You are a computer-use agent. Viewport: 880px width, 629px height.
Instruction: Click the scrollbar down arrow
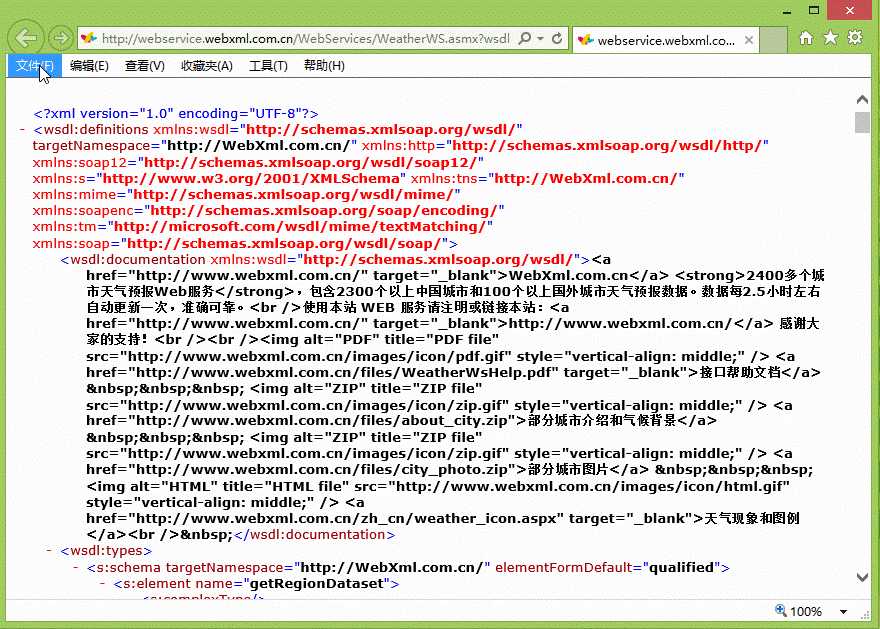click(863, 577)
